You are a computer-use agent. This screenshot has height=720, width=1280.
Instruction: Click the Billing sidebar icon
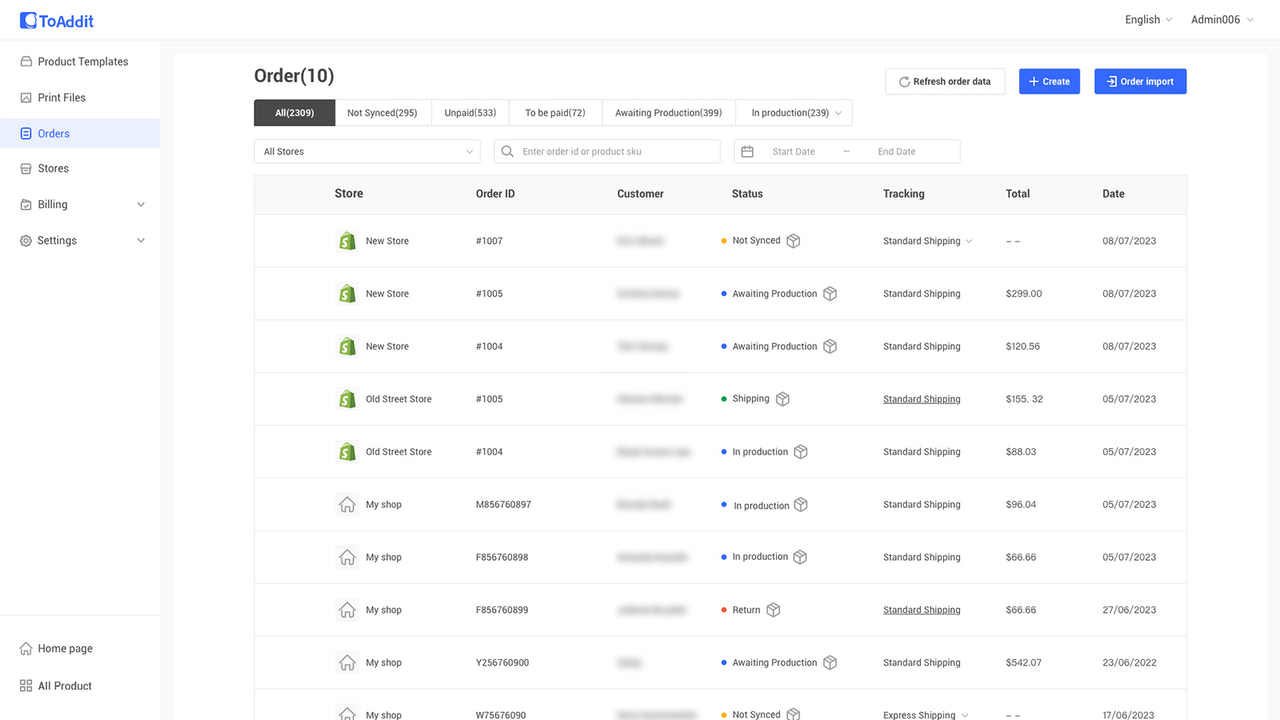point(26,205)
